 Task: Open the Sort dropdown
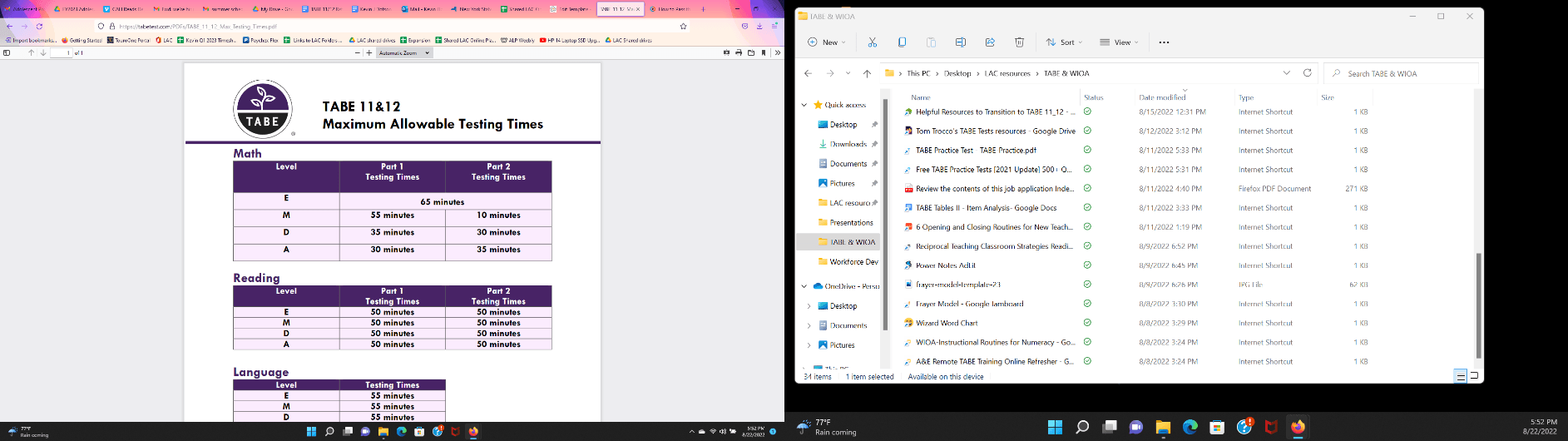(1064, 42)
